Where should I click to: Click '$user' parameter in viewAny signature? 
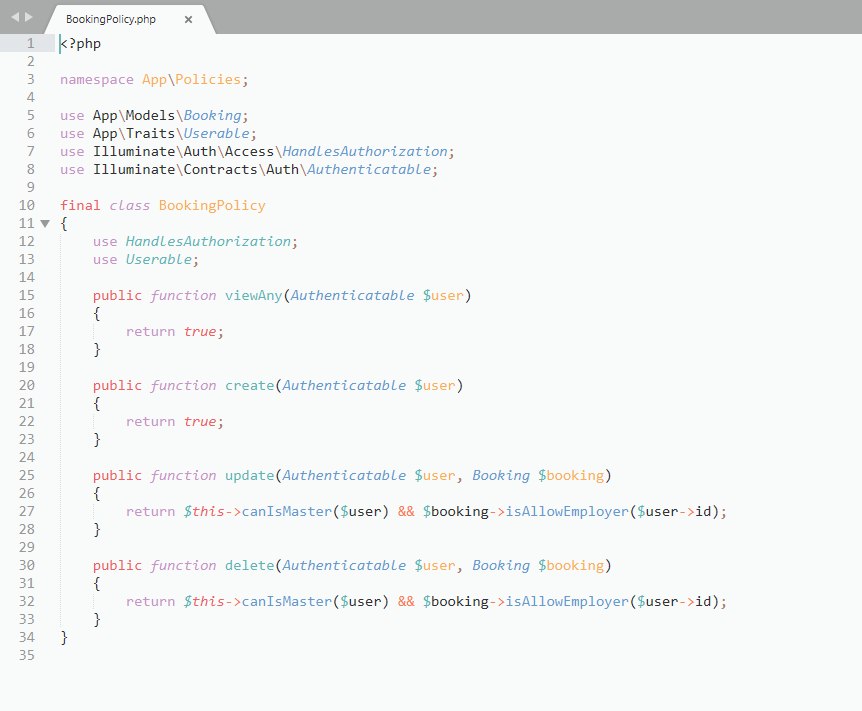[443, 295]
